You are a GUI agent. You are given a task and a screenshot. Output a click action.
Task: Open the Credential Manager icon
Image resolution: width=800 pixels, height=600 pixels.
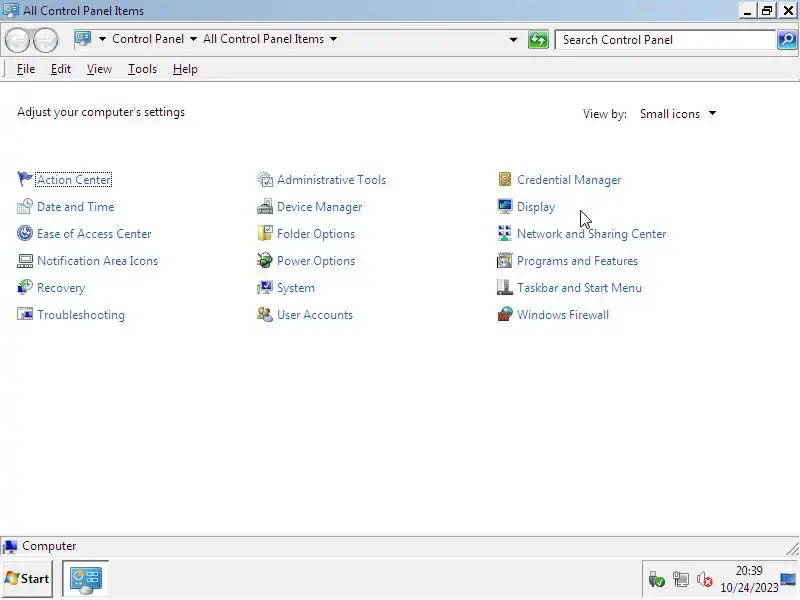(x=505, y=179)
